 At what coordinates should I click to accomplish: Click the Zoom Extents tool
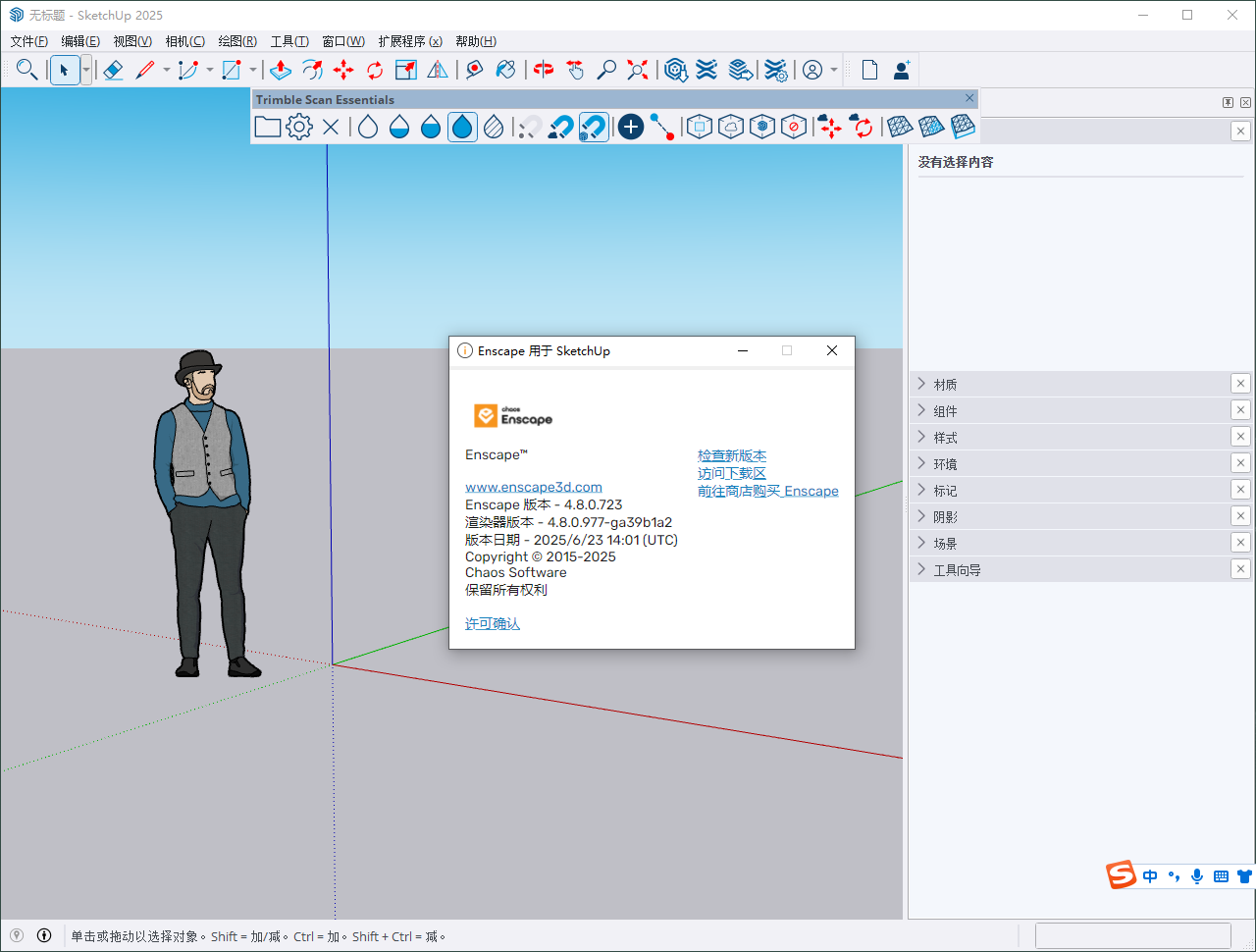(x=638, y=70)
